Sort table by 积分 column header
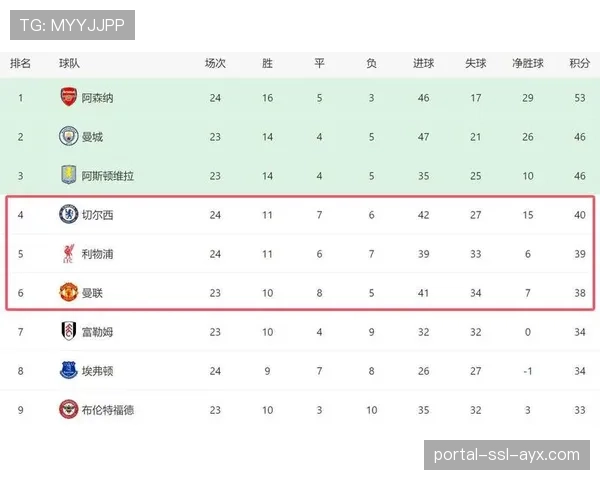The width and height of the screenshot is (600, 480). click(579, 63)
